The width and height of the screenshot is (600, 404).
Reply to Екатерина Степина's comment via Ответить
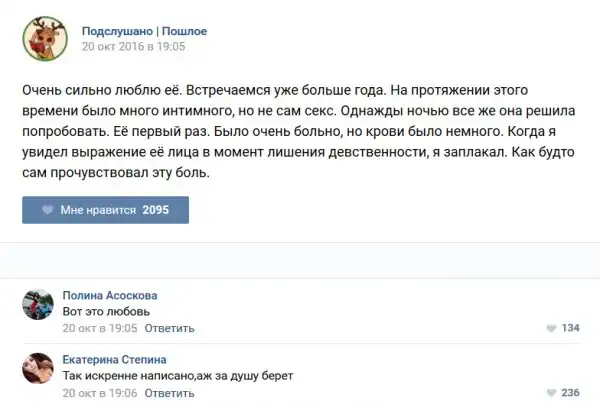[169, 393]
